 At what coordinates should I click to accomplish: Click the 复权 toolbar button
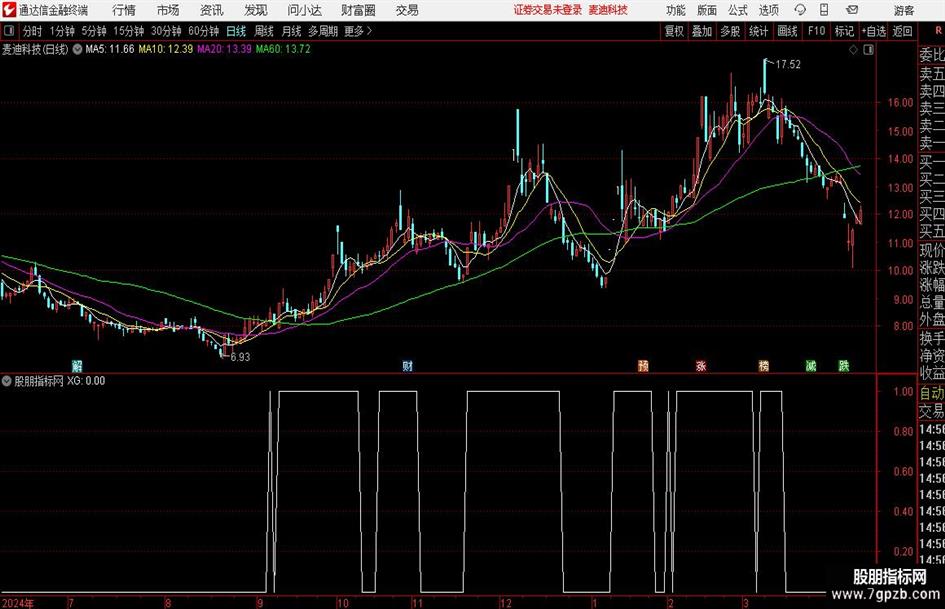(x=674, y=31)
